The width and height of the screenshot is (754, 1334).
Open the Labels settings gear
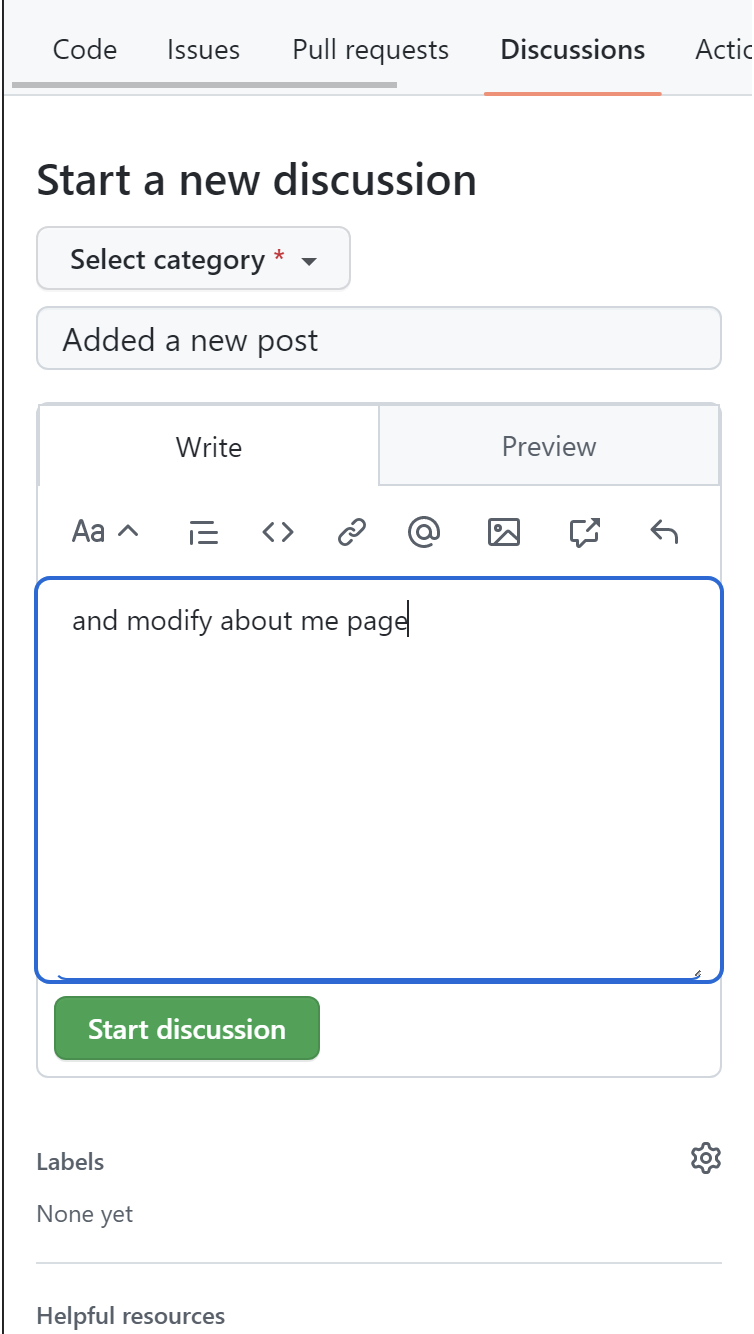point(706,1159)
